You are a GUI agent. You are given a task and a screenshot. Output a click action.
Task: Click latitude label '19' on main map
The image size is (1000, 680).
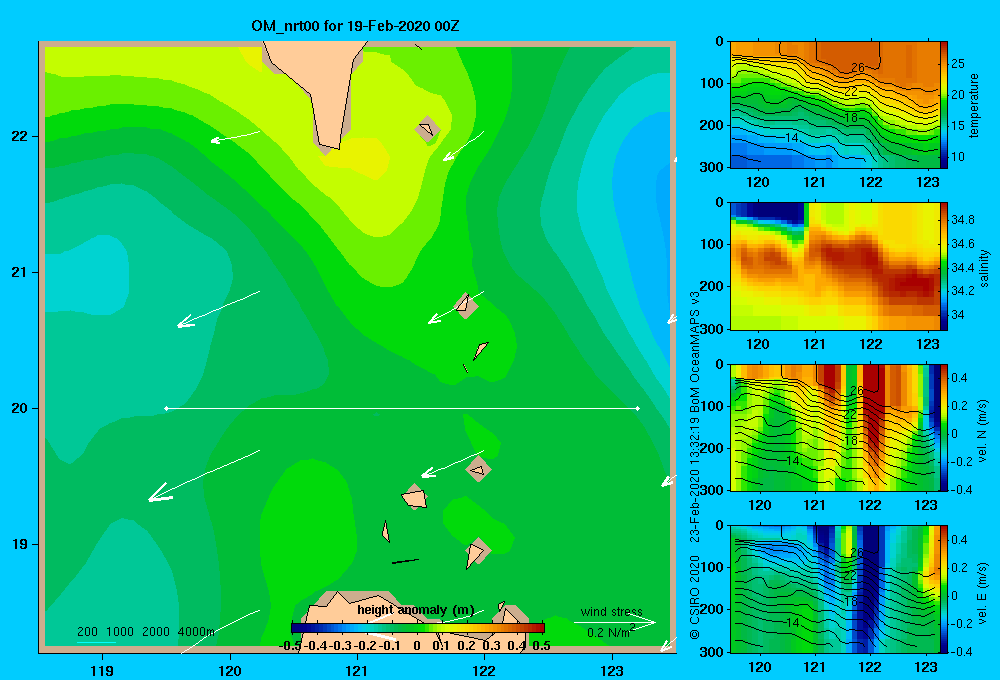pyautogui.click(x=20, y=544)
